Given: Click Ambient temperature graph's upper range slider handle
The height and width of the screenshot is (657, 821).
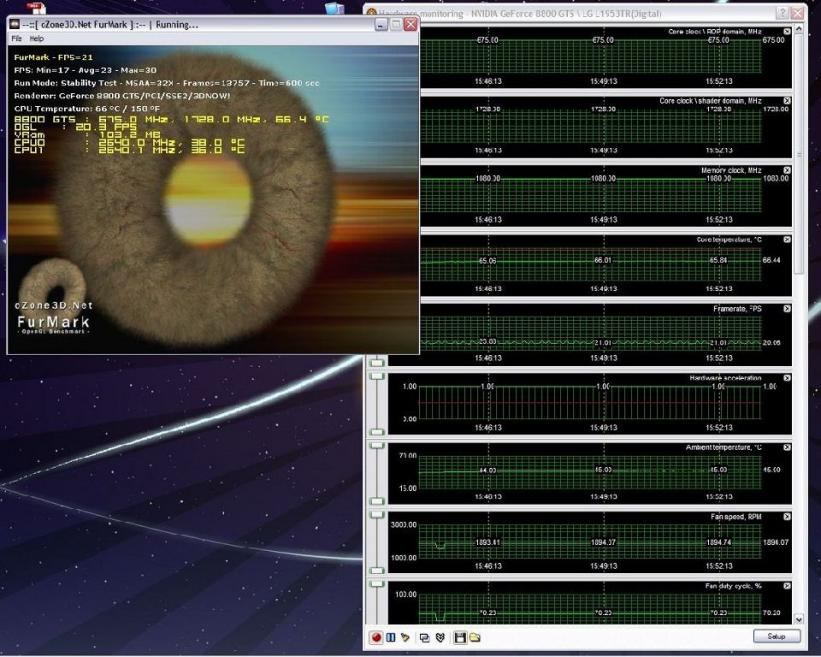Looking at the screenshot, I should coord(377,446).
